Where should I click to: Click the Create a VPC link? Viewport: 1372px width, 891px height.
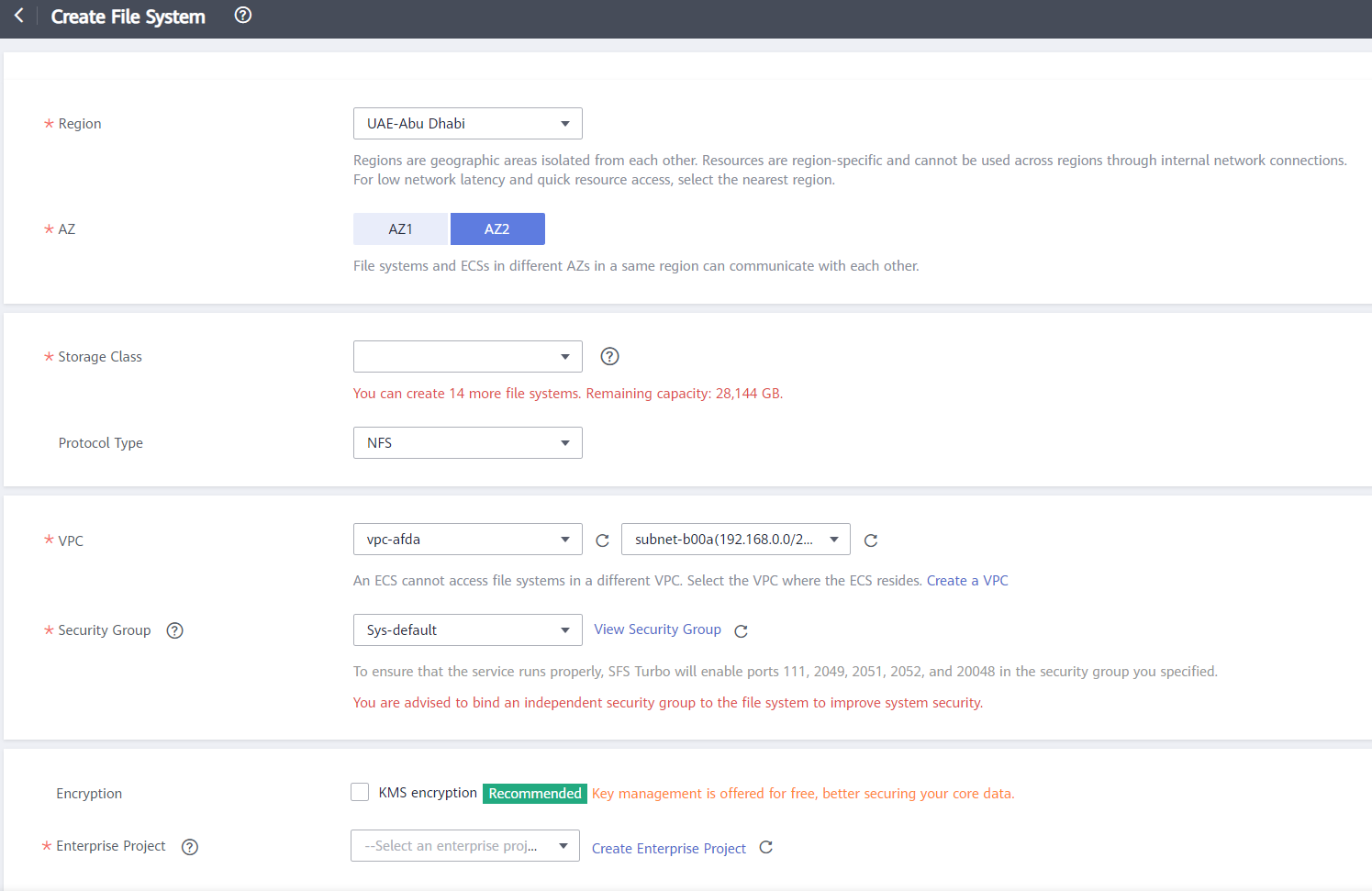967,581
